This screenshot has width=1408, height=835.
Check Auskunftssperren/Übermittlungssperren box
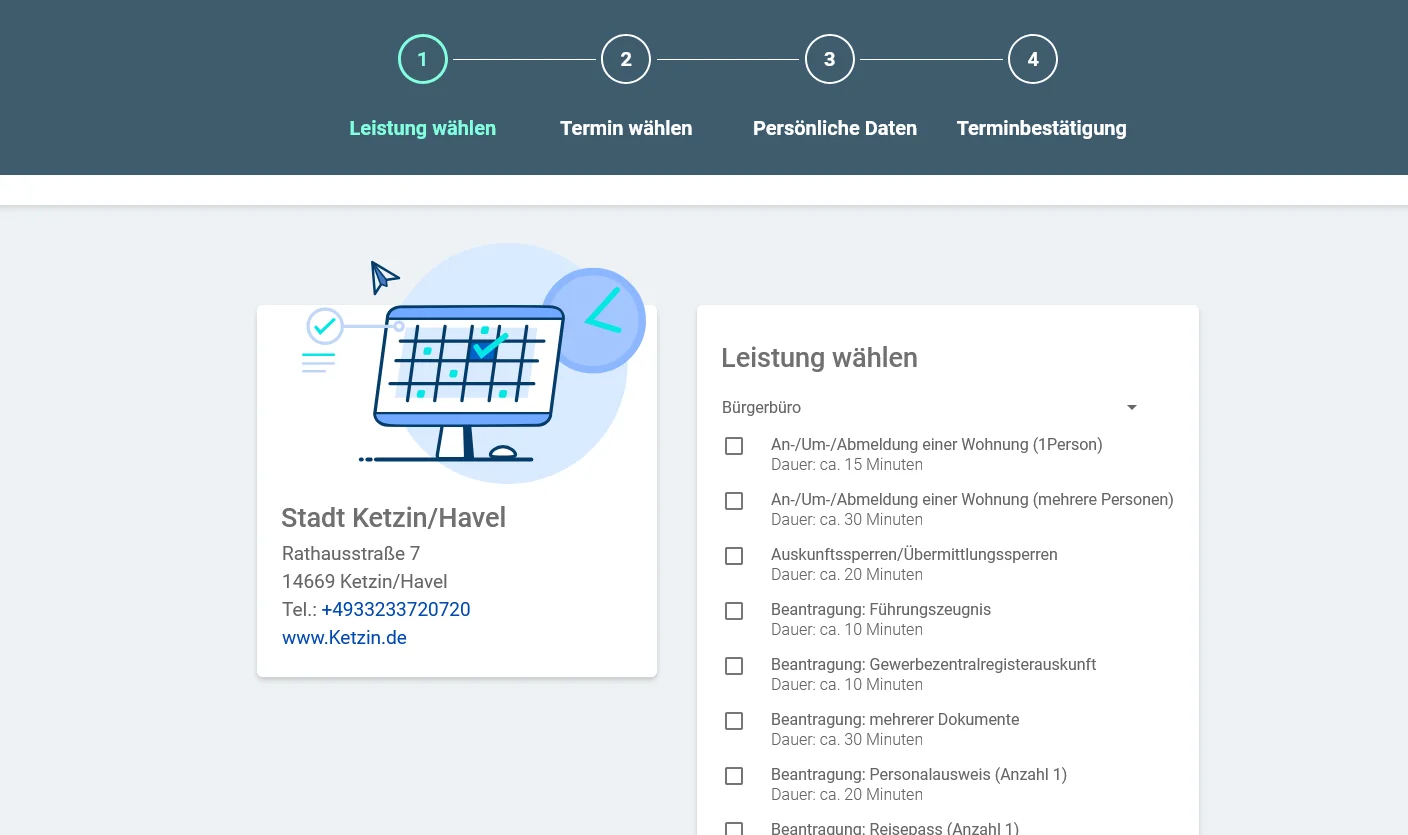click(x=734, y=556)
